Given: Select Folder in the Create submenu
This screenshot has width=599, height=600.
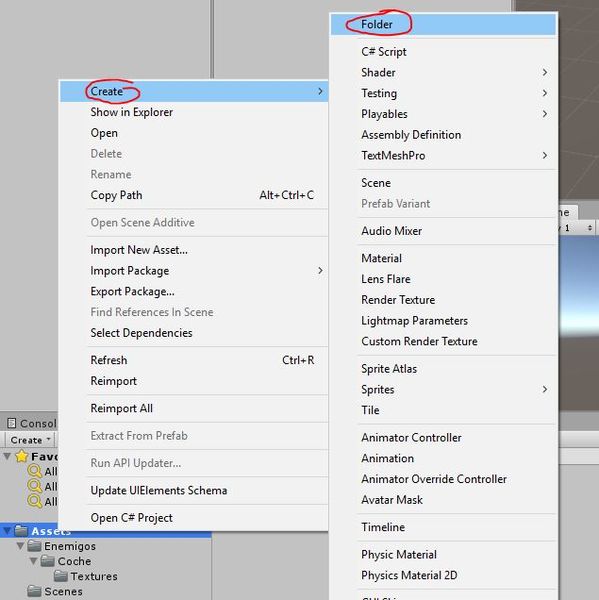Looking at the screenshot, I should (x=443, y=24).
